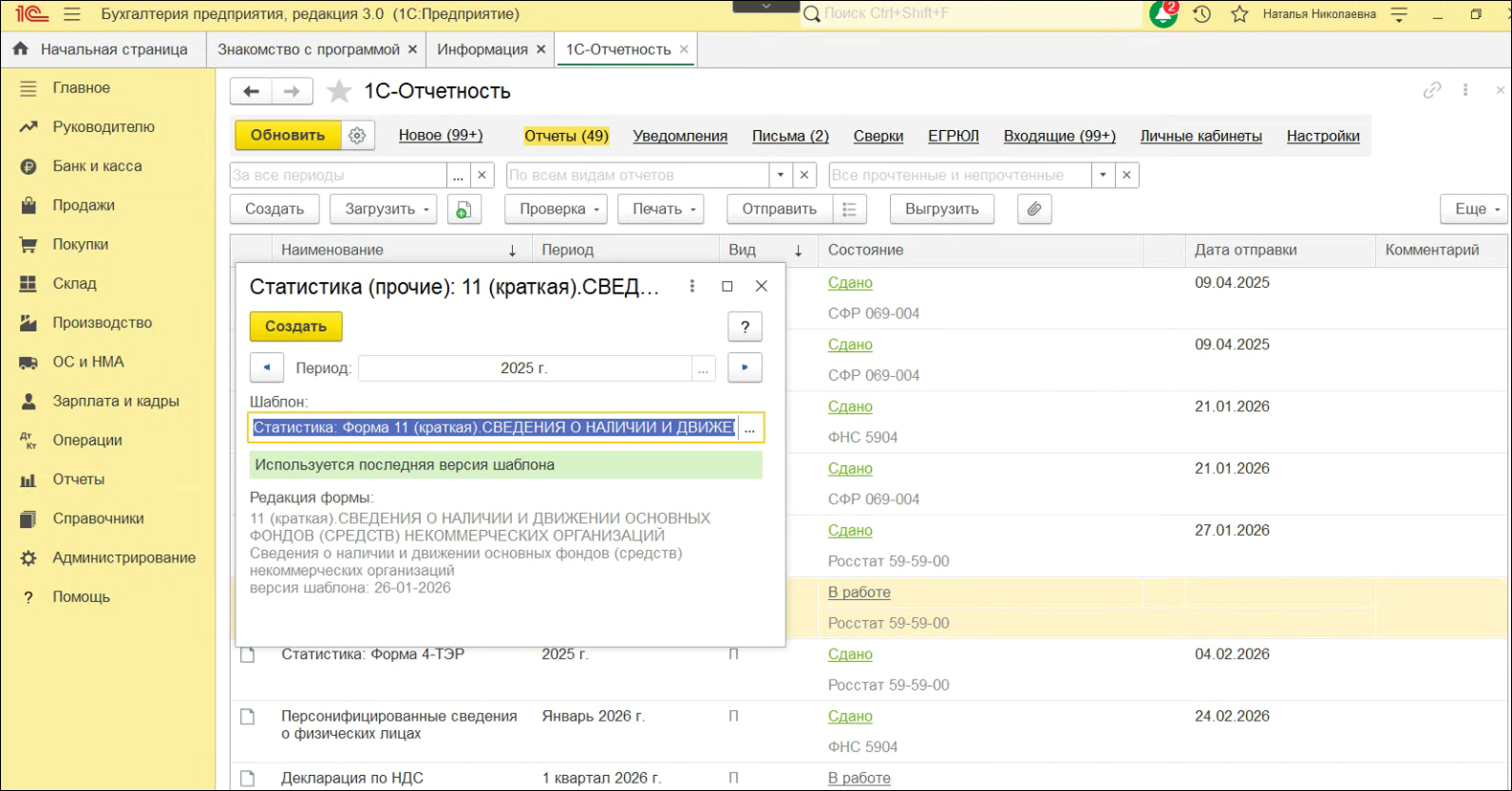This screenshot has width=1512, height=791.
Task: Open the Операции section
Action: 87,441
